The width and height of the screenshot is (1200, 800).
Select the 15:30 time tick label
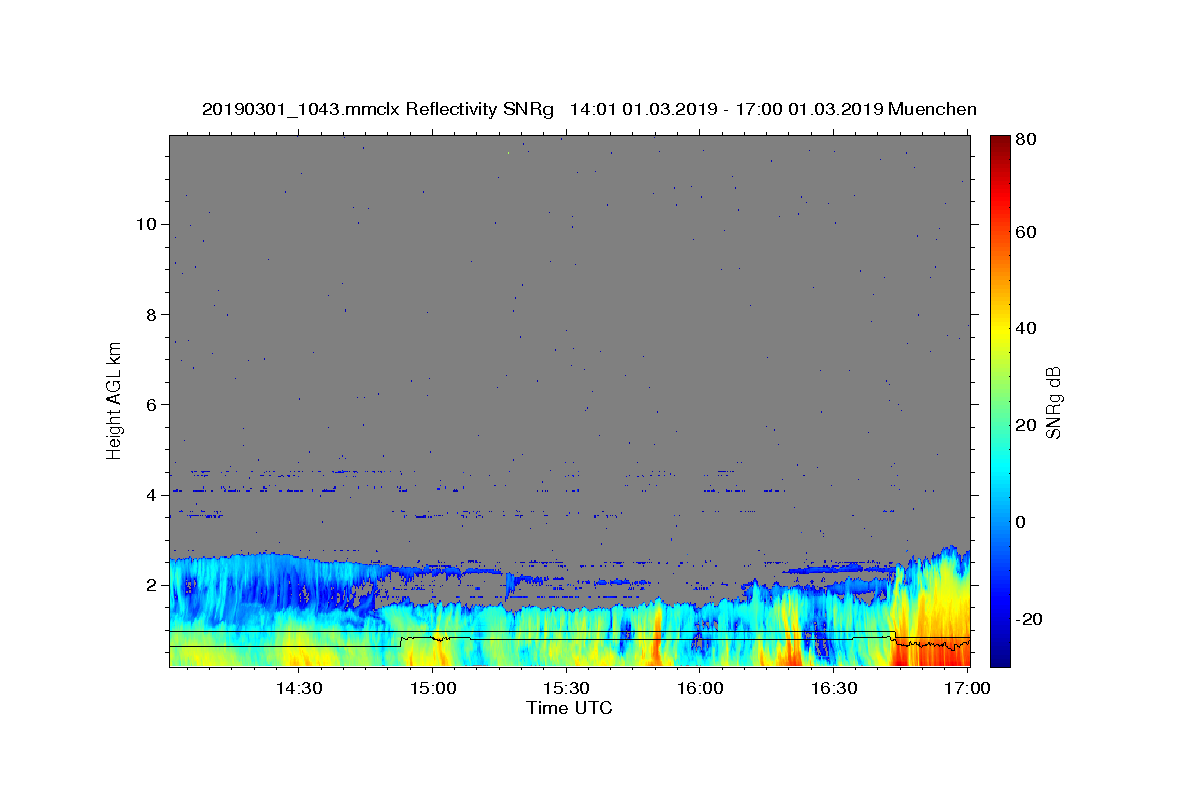566,688
